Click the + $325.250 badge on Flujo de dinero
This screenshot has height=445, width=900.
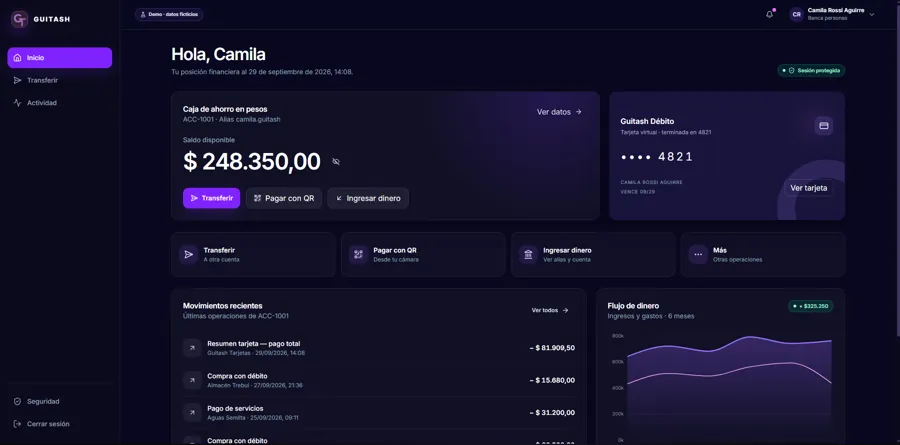[x=810, y=306]
